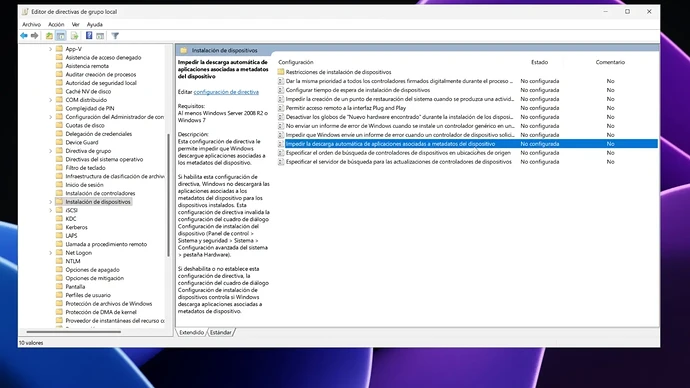Select Opciones de apagado tree item
Image resolution: width=690 pixels, height=388 pixels.
pyautogui.click(x=92, y=270)
